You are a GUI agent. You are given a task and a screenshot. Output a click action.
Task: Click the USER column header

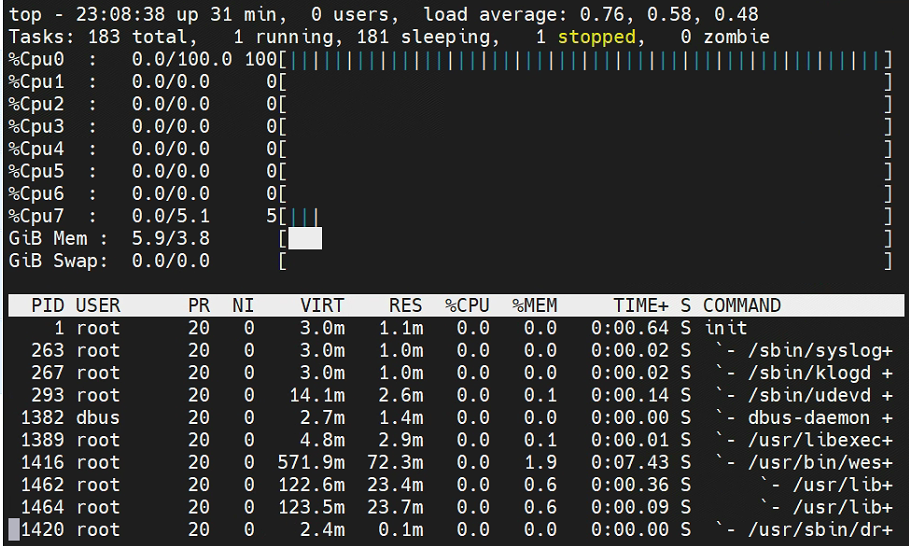98,305
